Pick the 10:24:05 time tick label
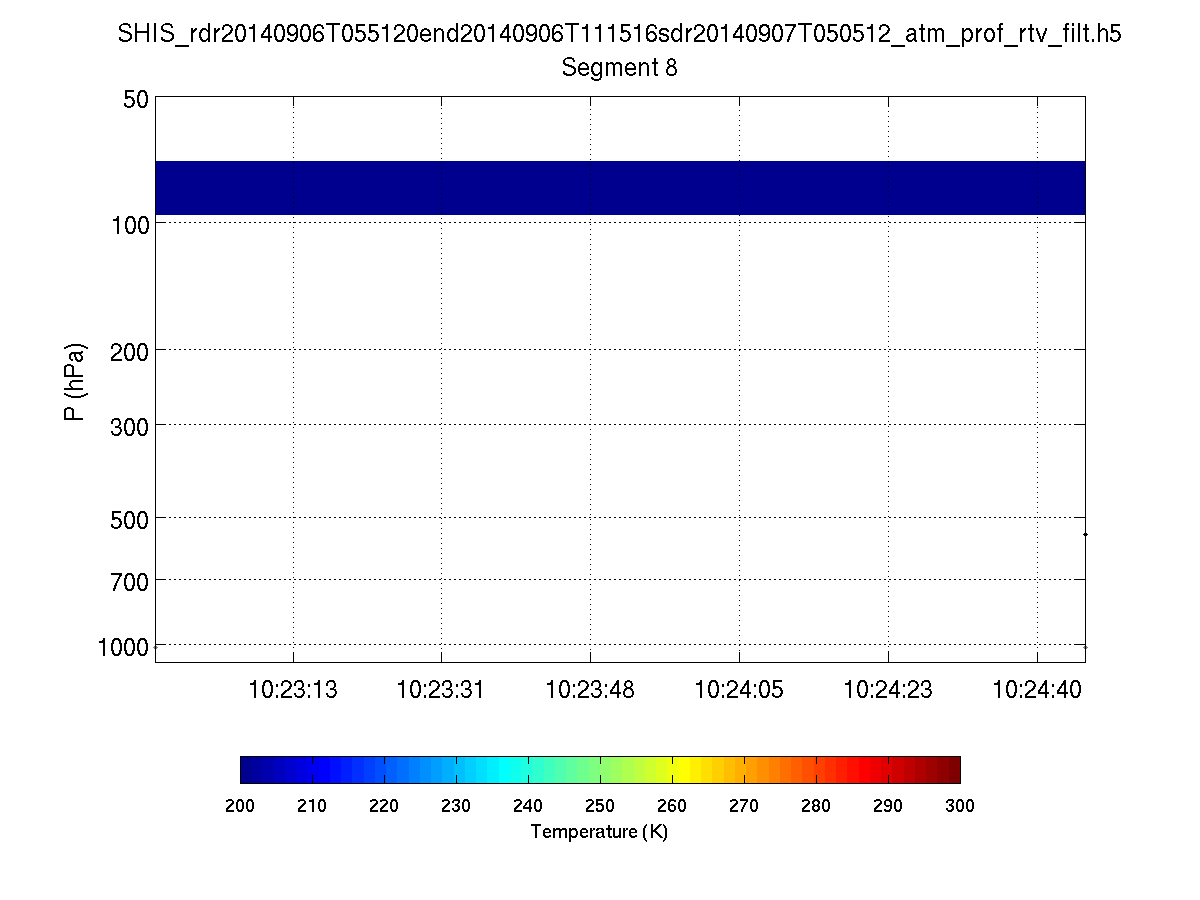Viewport: 1200px width, 900px height. pos(739,688)
